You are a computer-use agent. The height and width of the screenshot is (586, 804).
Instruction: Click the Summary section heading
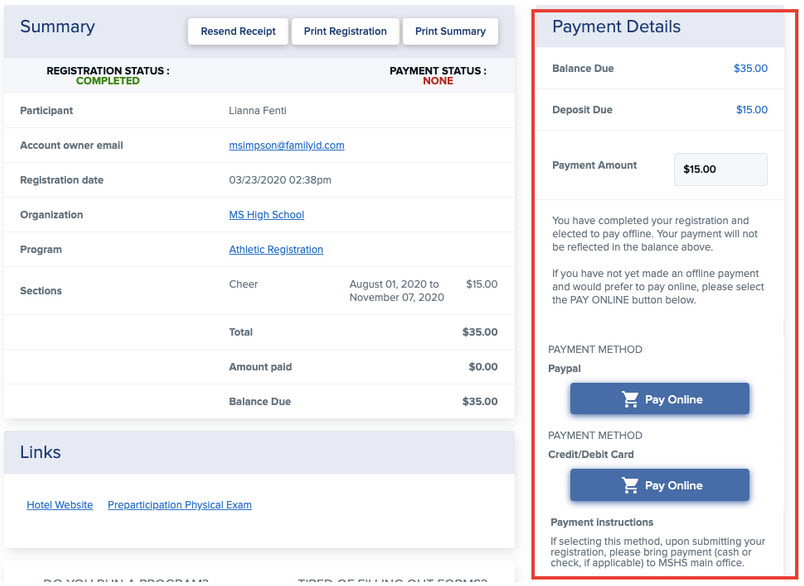coord(57,27)
